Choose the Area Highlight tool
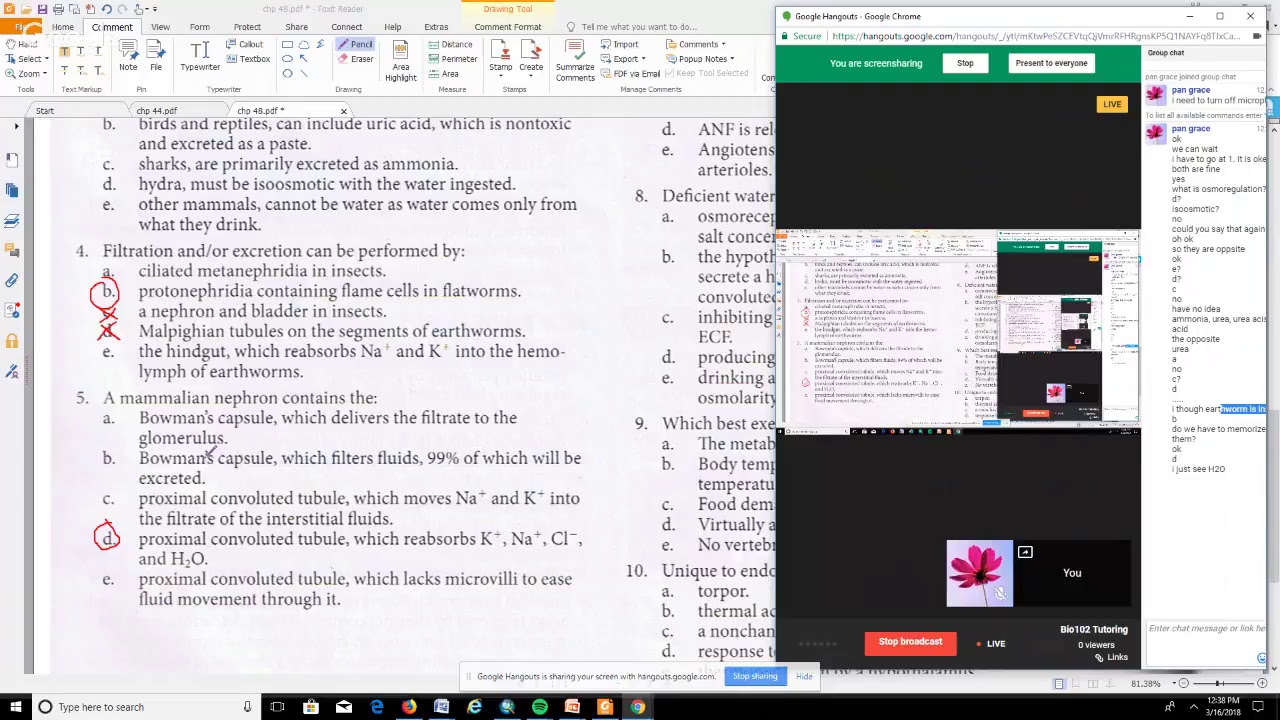The image size is (1280, 720). 400,62
